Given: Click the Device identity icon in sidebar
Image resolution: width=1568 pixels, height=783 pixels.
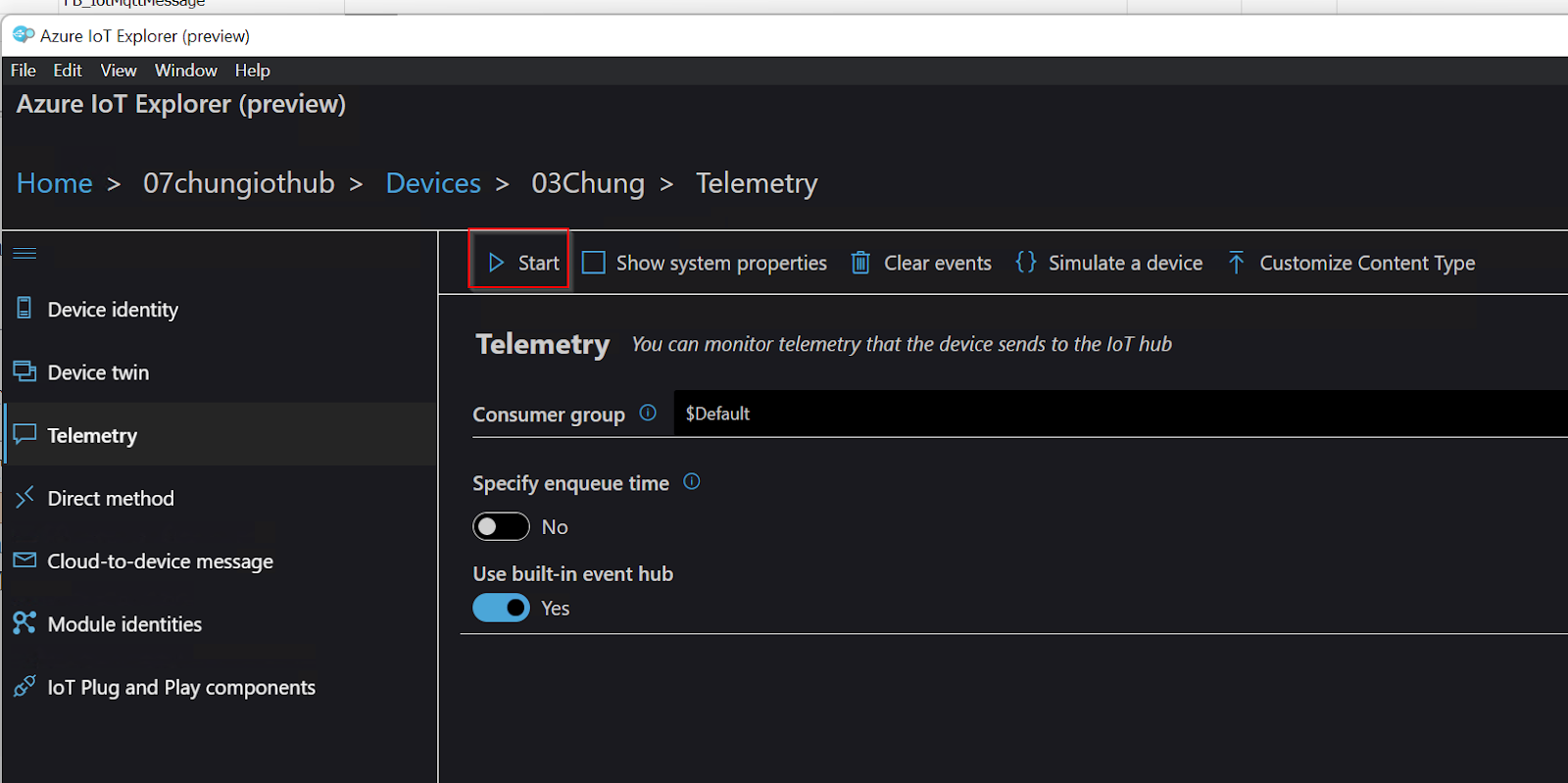Looking at the screenshot, I should click(x=24, y=308).
